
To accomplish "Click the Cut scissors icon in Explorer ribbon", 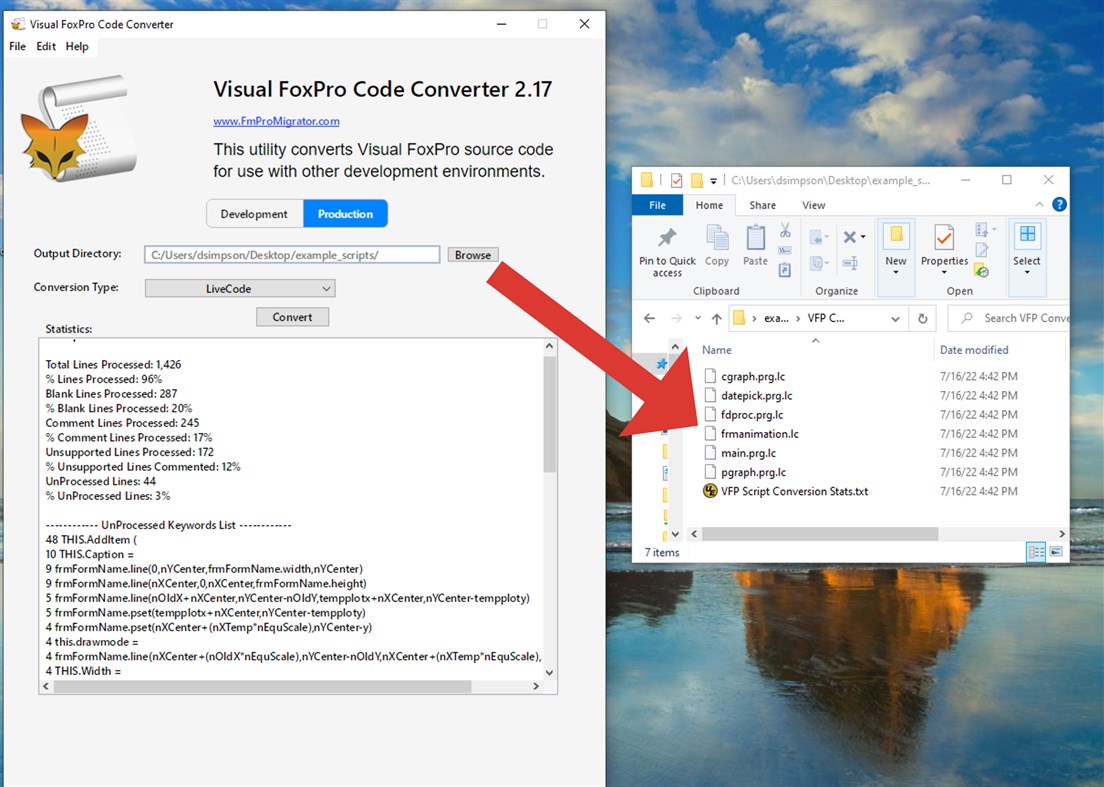I will pyautogui.click(x=785, y=230).
